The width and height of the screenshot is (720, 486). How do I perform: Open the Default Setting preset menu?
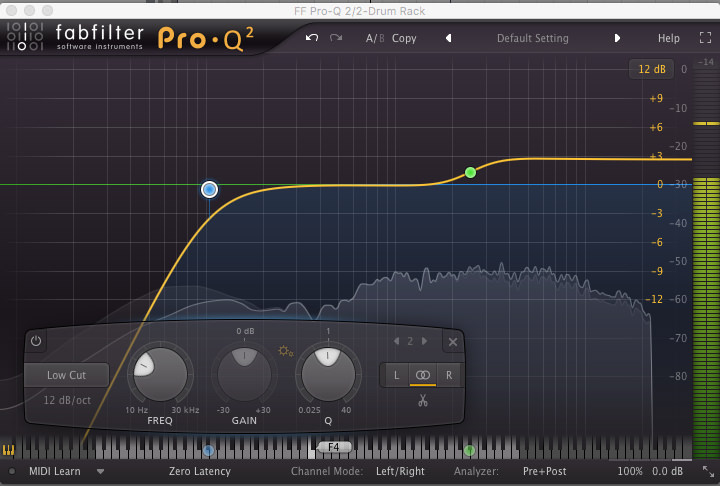point(533,38)
